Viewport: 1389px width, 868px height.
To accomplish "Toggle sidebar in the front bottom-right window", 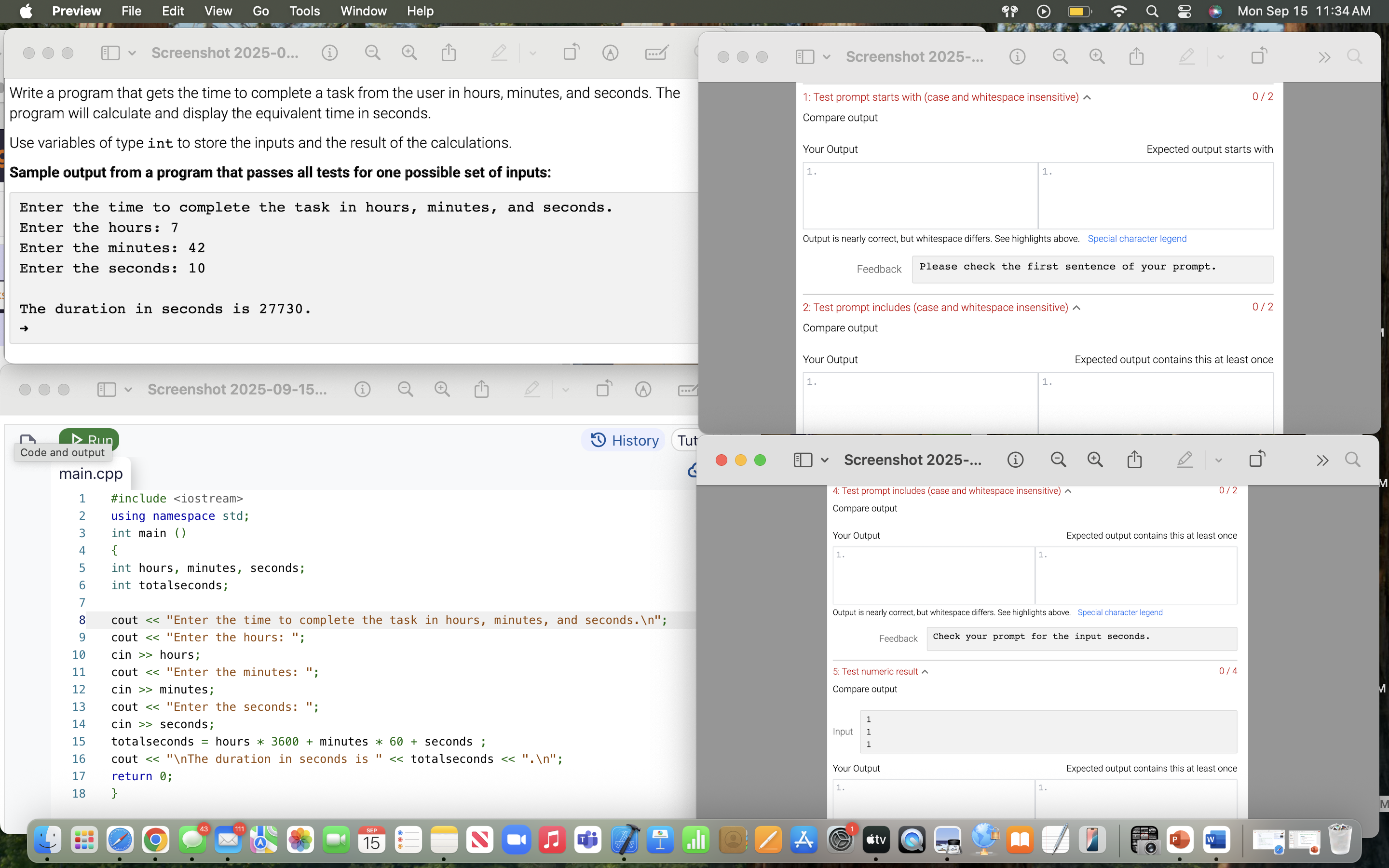I will (803, 460).
